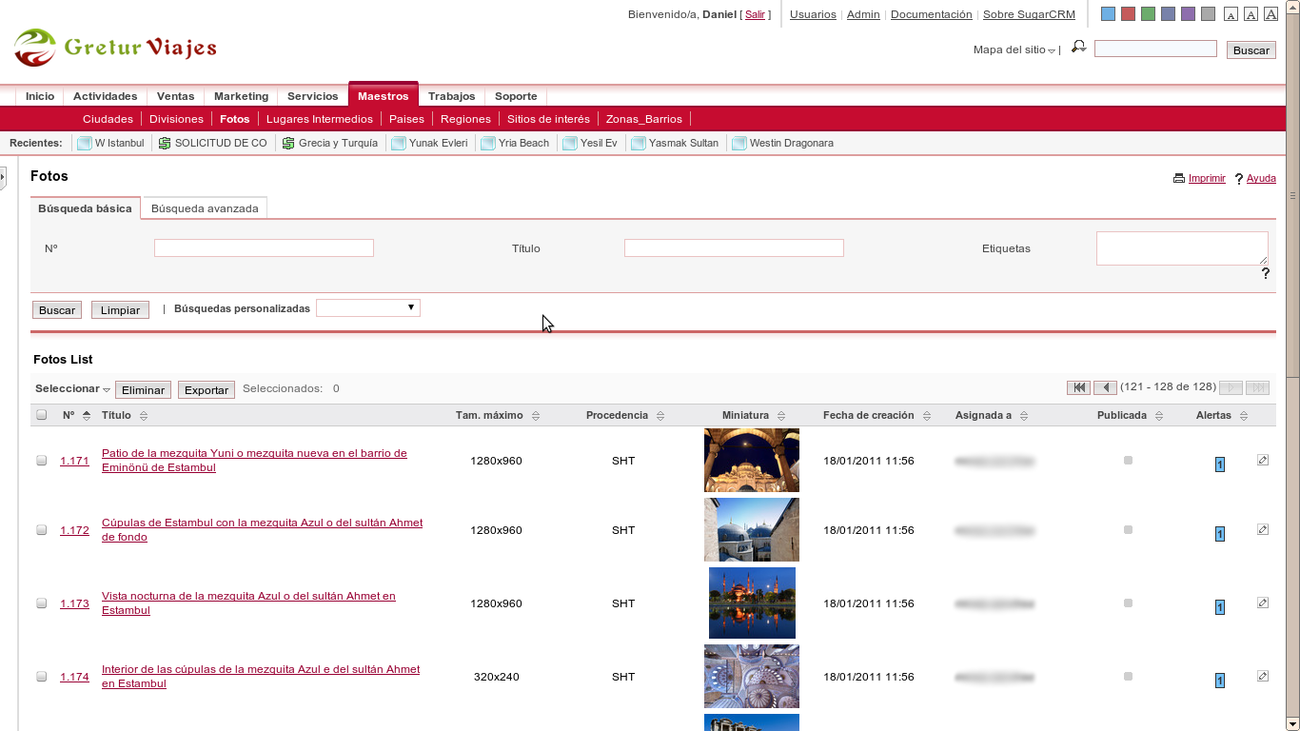The image size is (1300, 731).
Task: Switch to the Búsqueda avanzada tab
Action: [204, 208]
